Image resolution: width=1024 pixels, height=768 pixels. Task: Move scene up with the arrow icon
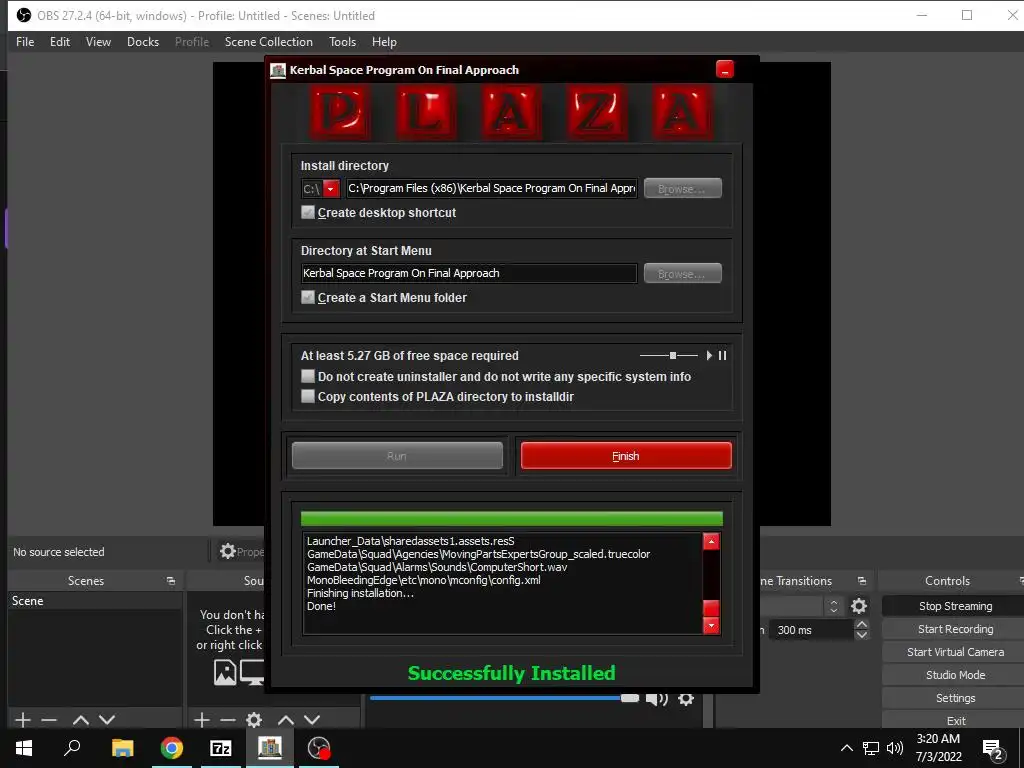[80, 720]
